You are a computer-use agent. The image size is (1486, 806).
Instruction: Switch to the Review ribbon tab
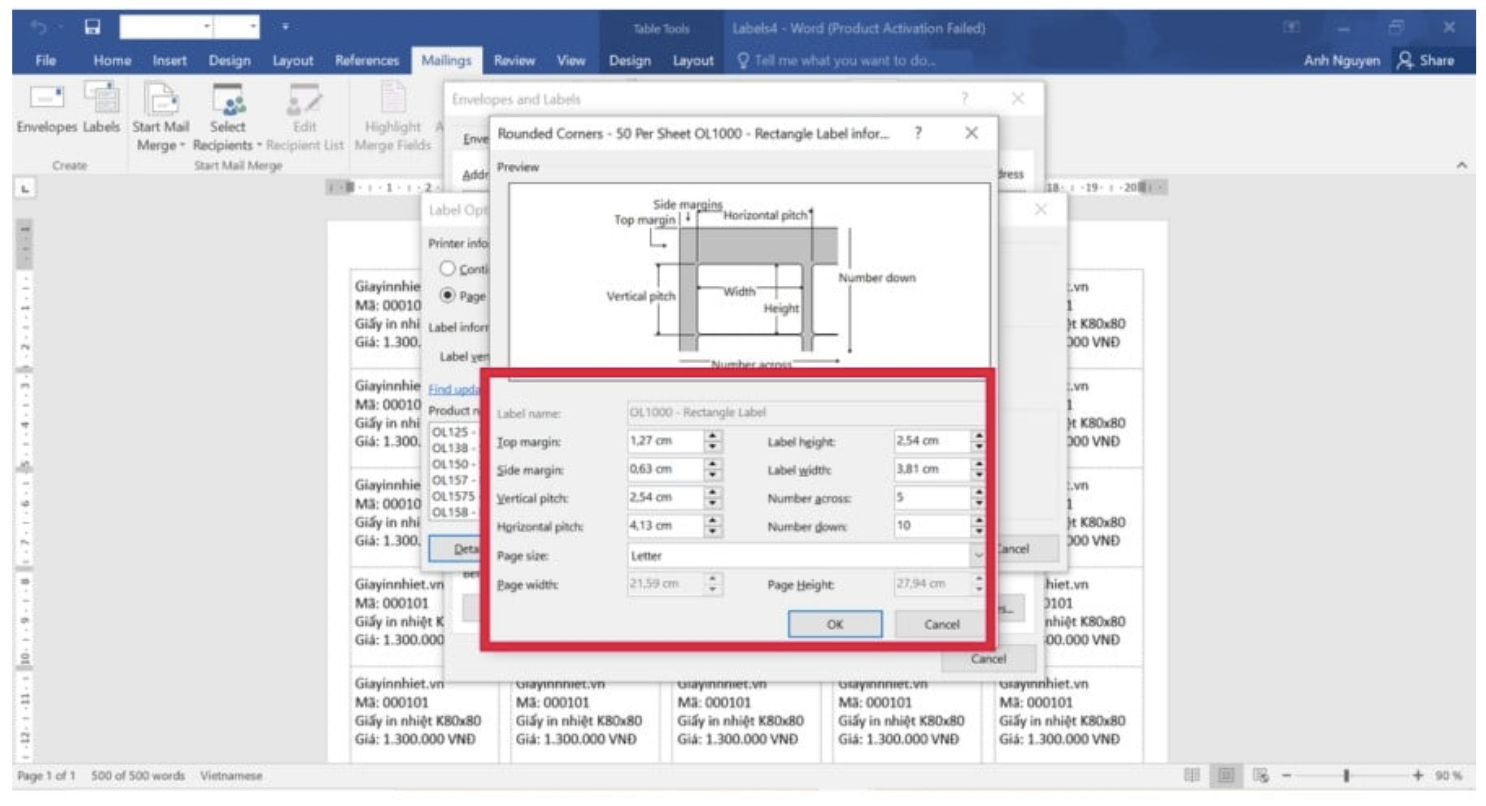click(x=514, y=61)
